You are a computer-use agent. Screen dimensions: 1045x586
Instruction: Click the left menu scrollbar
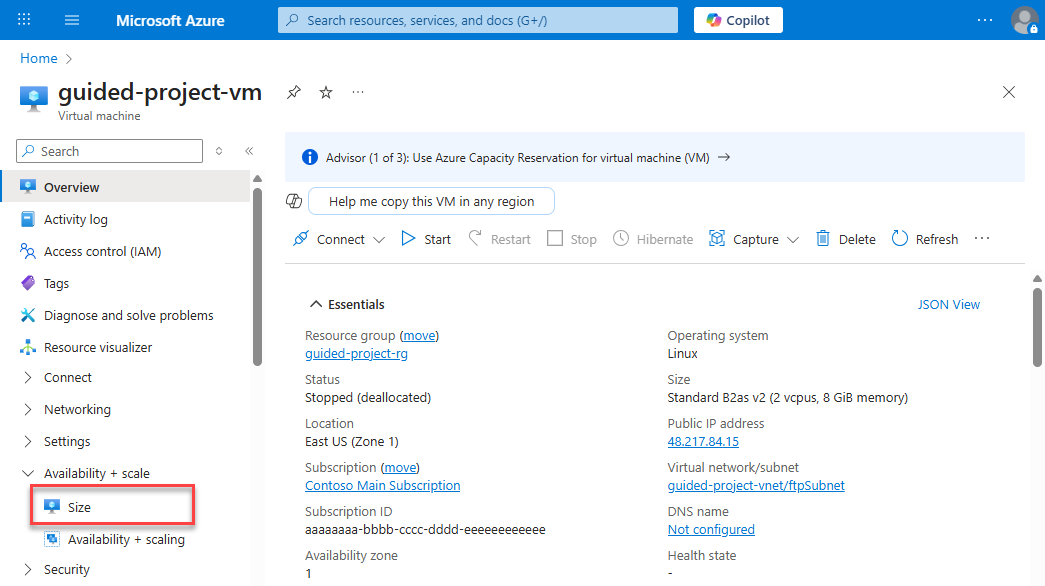(x=257, y=277)
